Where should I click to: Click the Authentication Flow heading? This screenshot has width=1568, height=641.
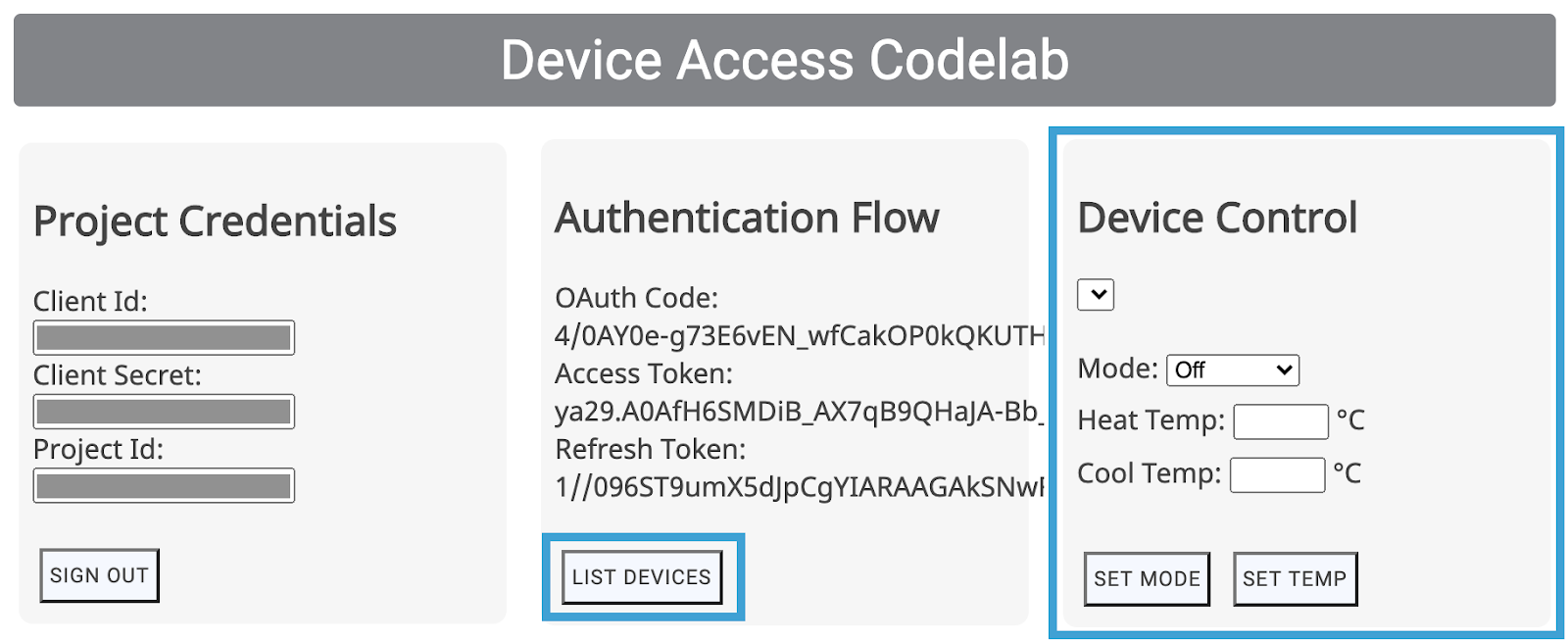pyautogui.click(x=747, y=218)
